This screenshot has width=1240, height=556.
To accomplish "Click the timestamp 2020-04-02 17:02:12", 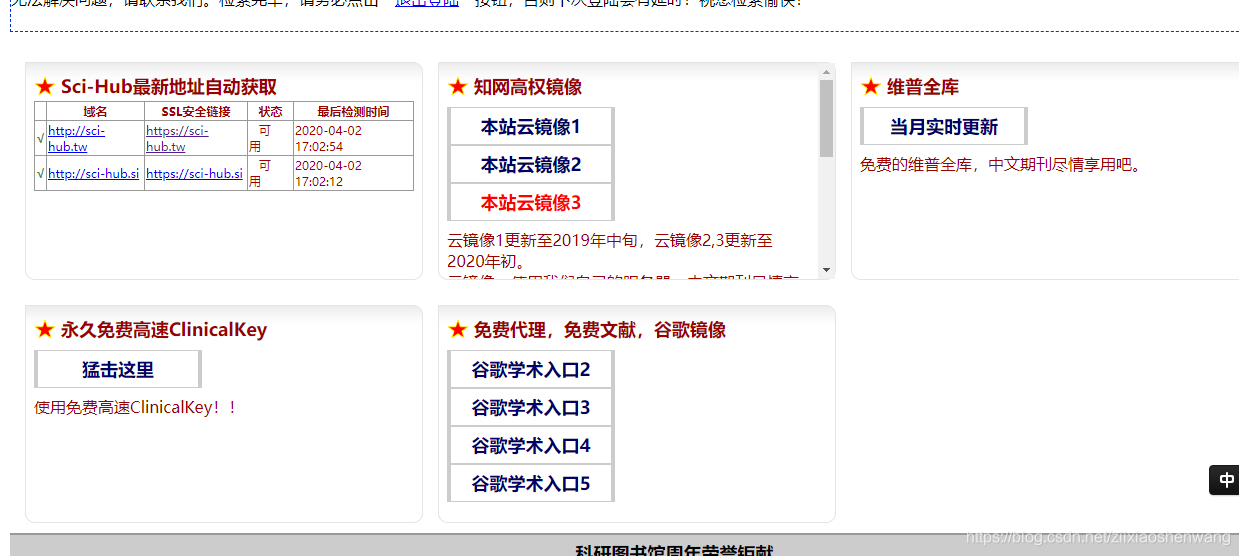I will [329, 173].
